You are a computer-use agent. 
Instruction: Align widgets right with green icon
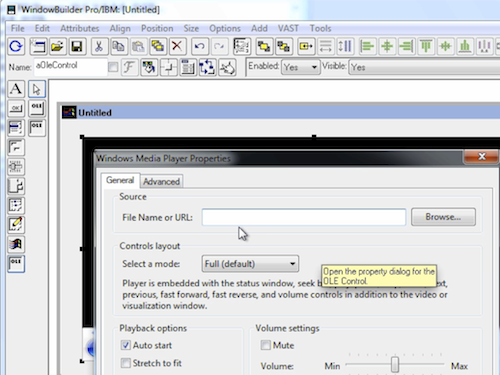pos(406,46)
